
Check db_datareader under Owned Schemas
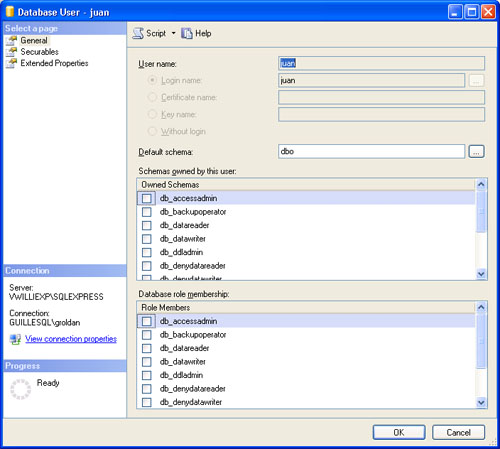pyautogui.click(x=146, y=225)
